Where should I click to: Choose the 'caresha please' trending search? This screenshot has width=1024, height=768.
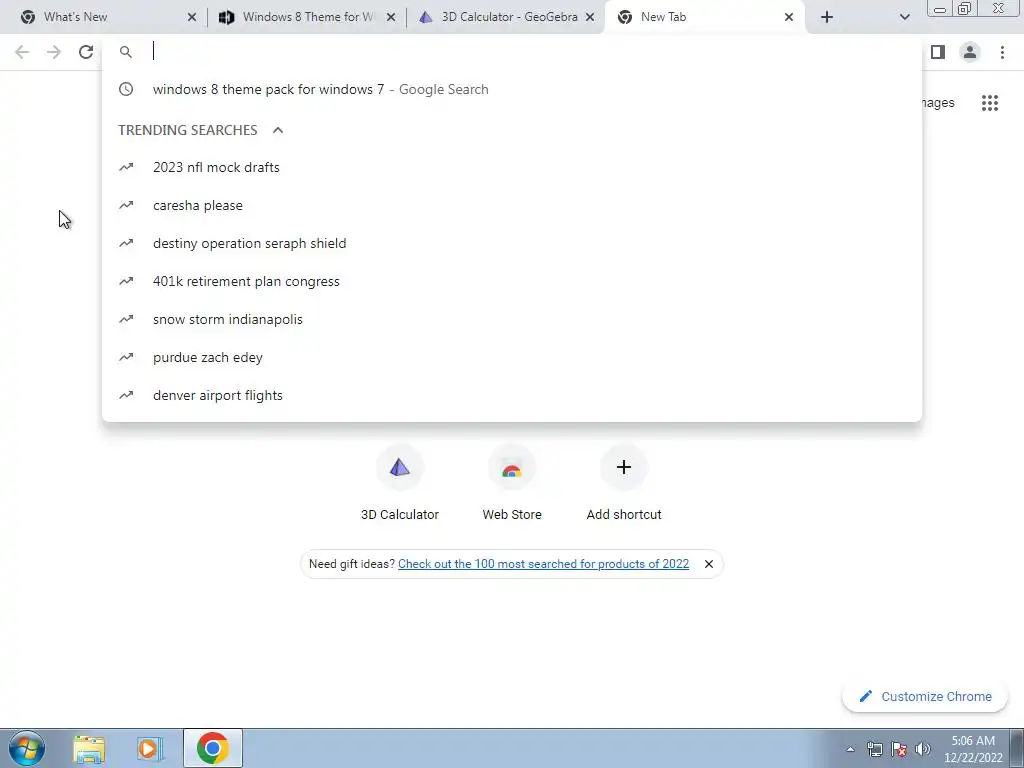(x=512, y=205)
